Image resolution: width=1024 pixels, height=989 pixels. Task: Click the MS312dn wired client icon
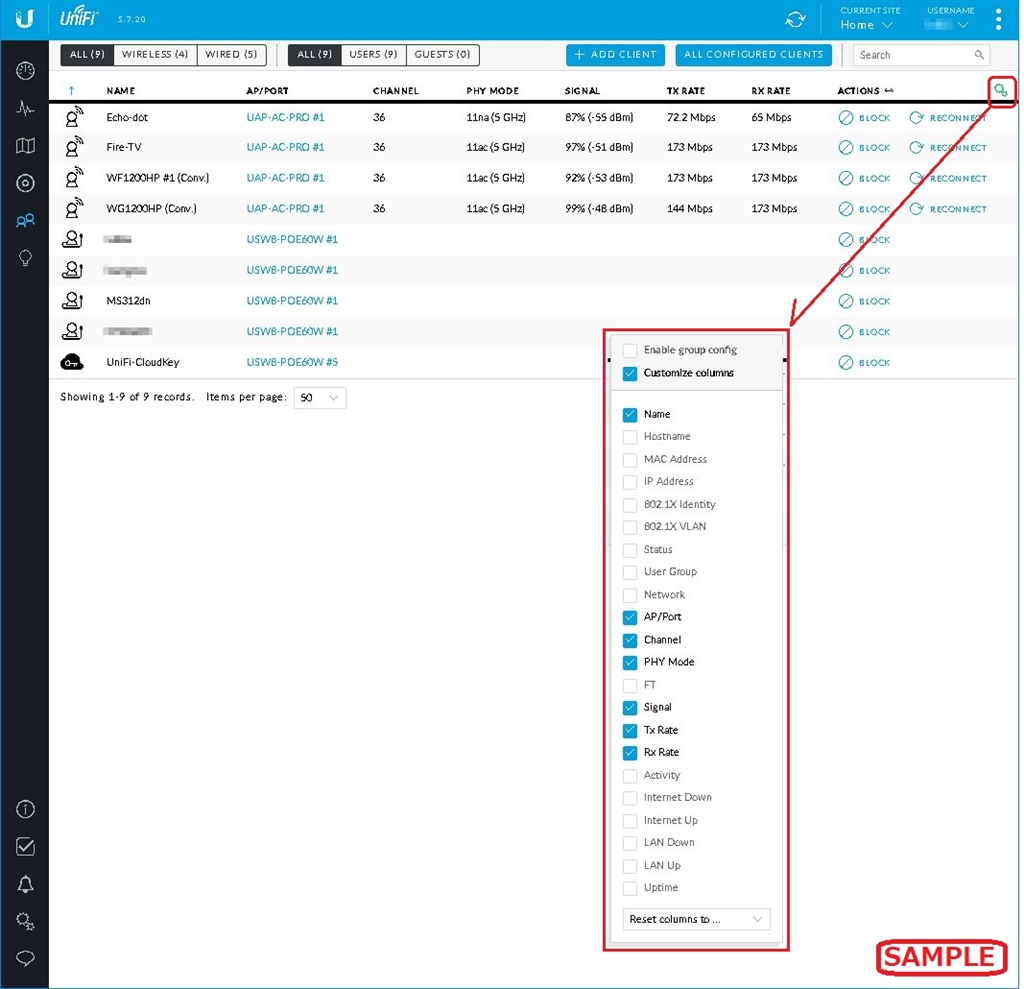(x=72, y=300)
